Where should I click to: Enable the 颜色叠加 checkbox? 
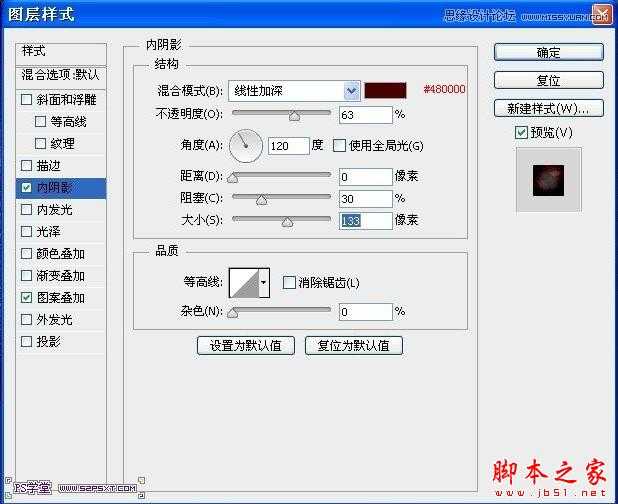tap(26, 253)
